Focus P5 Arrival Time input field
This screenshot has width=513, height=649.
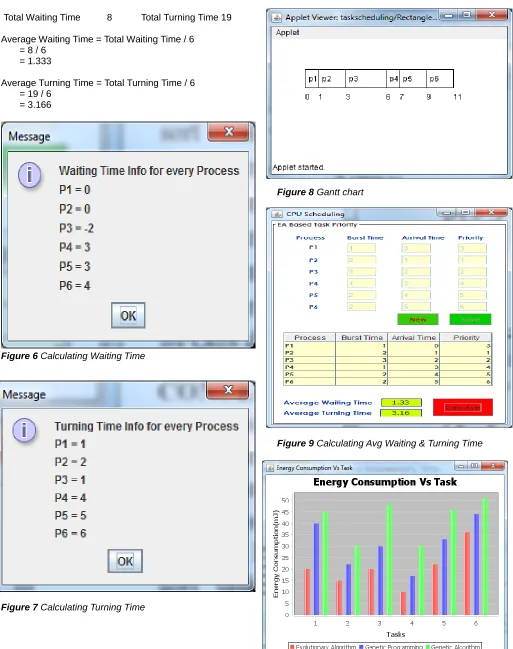[416, 295]
